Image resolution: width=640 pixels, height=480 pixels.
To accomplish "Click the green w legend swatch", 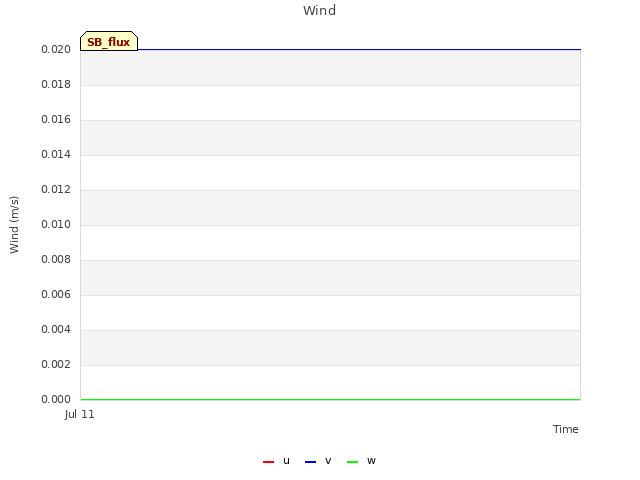I will pos(352,462).
